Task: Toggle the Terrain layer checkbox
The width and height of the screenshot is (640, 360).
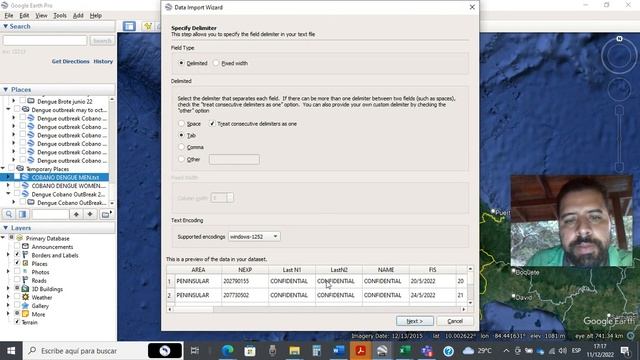Action: tap(17, 322)
